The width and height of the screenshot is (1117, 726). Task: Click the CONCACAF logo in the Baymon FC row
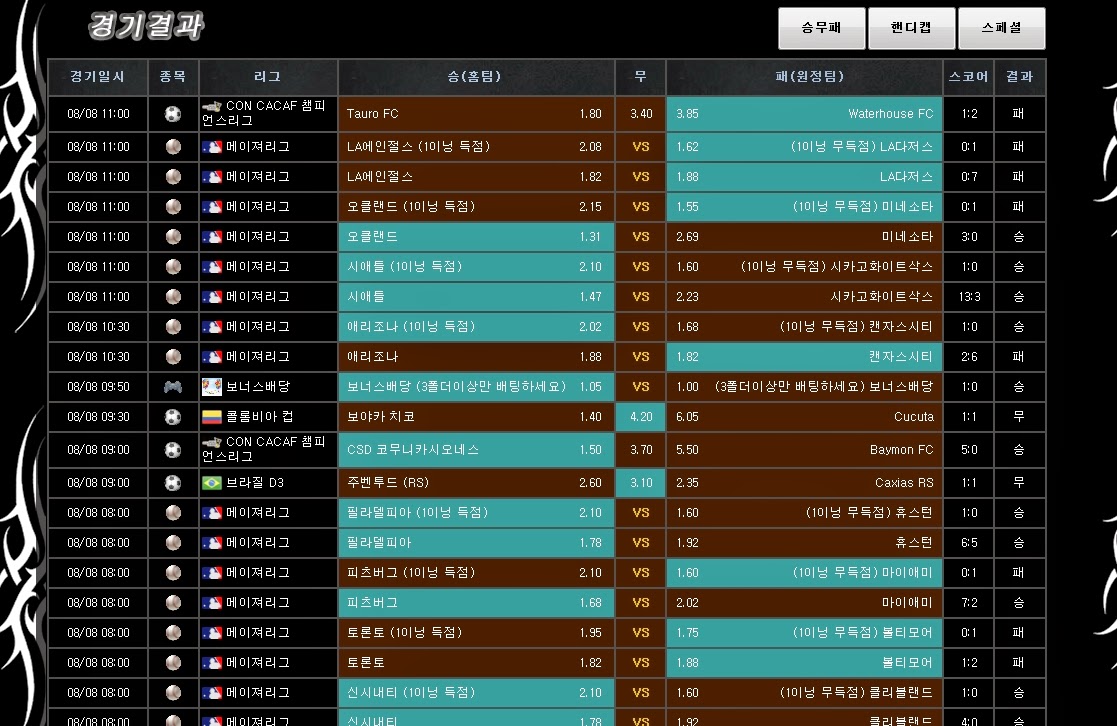[212, 442]
